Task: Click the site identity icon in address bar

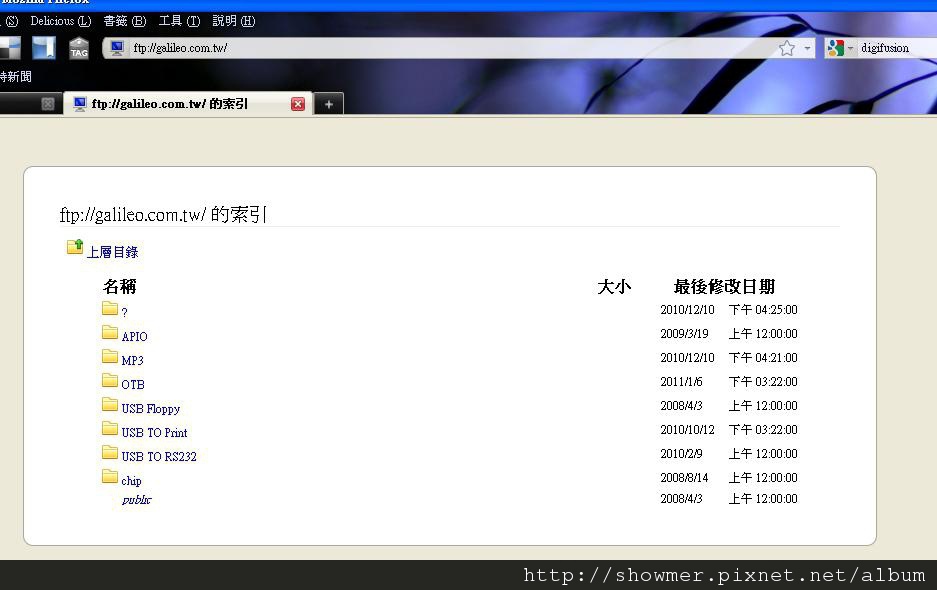Action: [117, 48]
